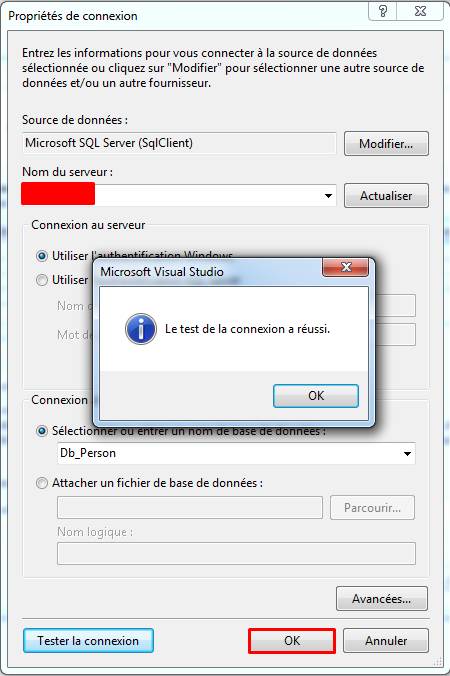Close the Microsoft Visual Studio message box
The width and height of the screenshot is (450, 676).
346,267
